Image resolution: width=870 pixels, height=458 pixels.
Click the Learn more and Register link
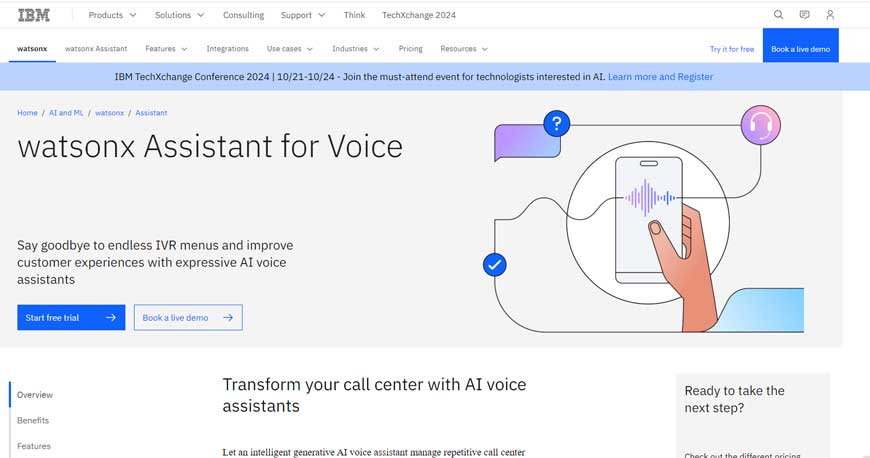660,77
